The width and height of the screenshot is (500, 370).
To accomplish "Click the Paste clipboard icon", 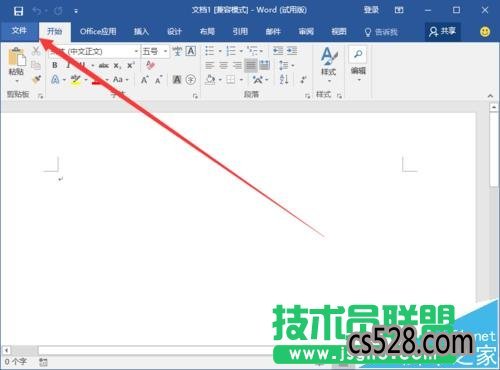I will [17, 56].
